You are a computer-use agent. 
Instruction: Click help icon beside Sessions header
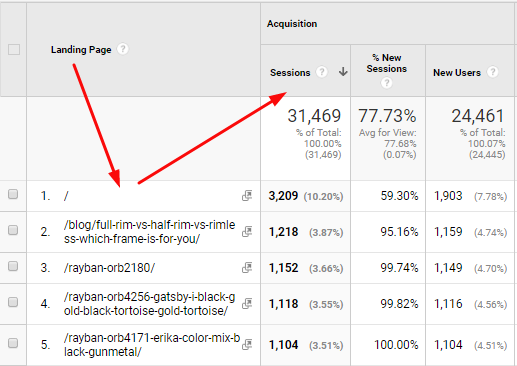click(x=321, y=72)
